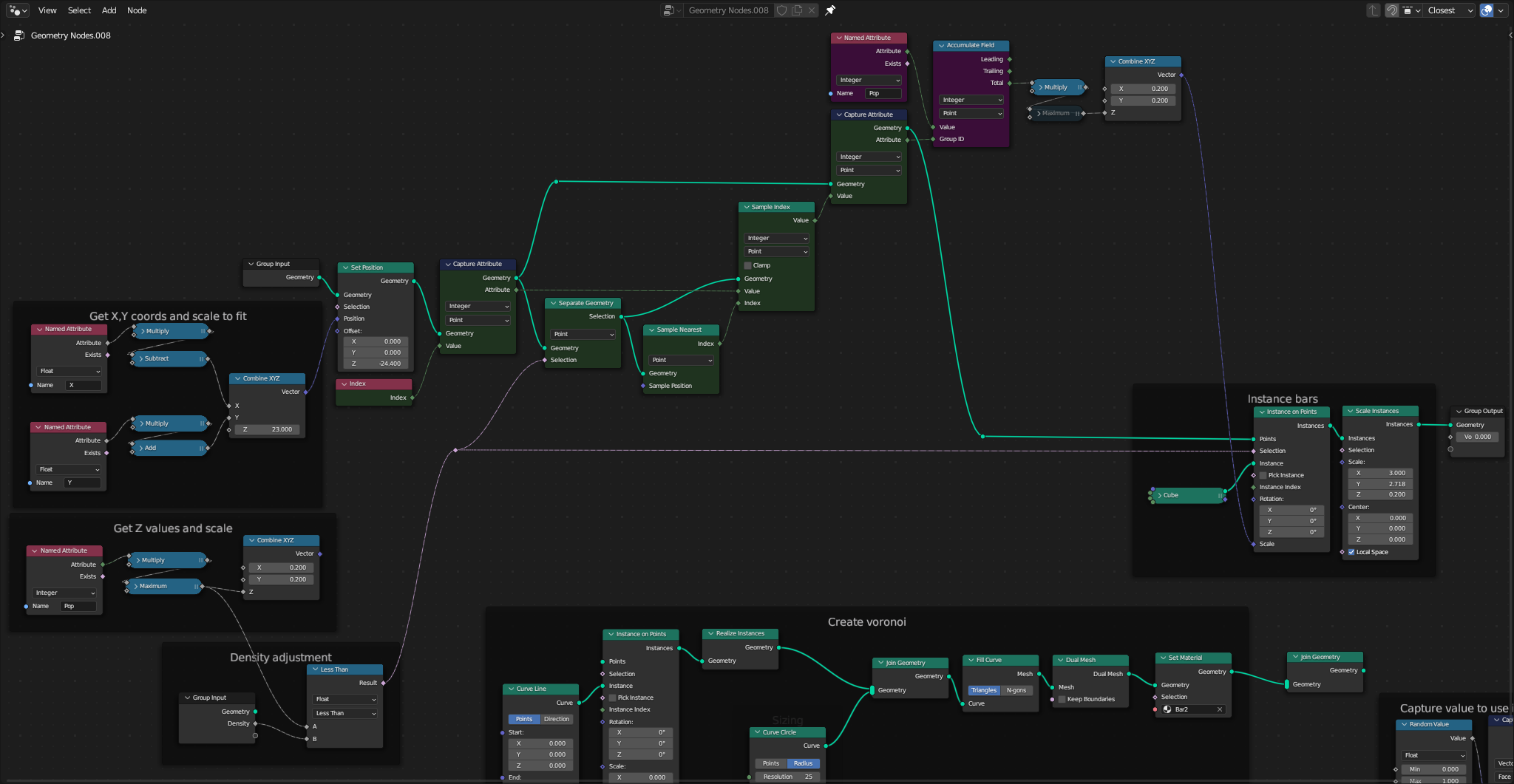Clear the Bar2 material with X
Screen dimensions: 1514x784
[x=1220, y=709]
